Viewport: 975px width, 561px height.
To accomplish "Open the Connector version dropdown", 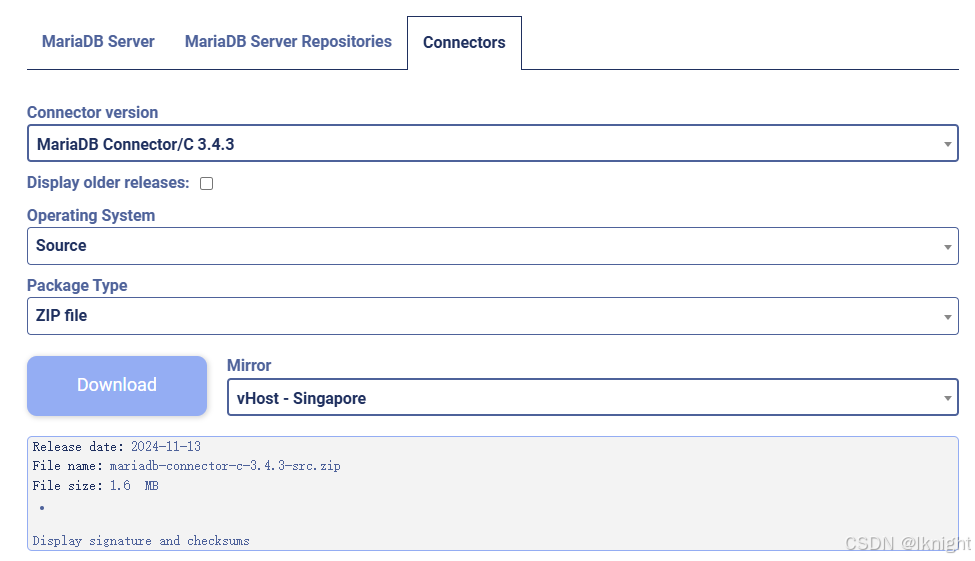I will 492,144.
